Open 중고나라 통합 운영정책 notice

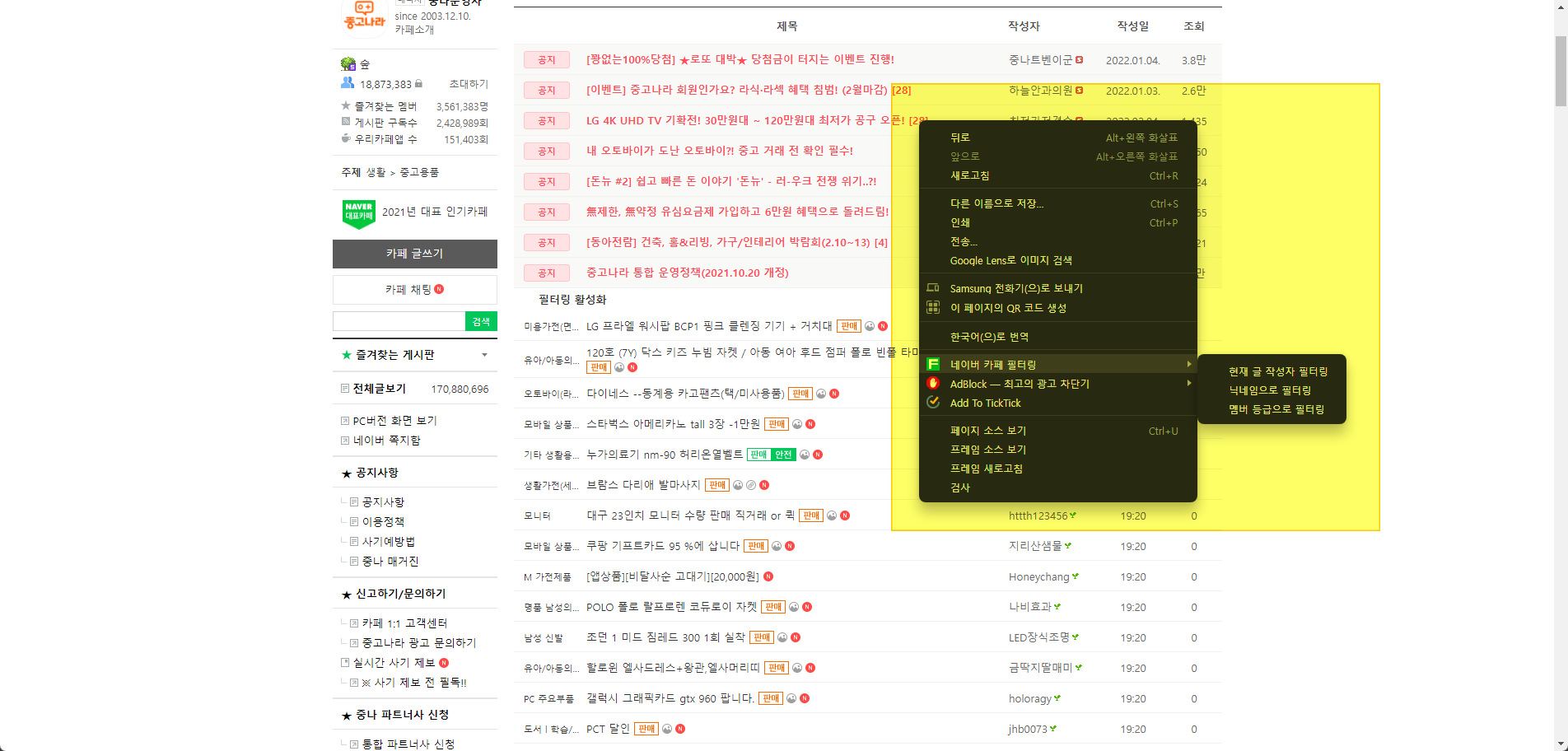tap(687, 273)
